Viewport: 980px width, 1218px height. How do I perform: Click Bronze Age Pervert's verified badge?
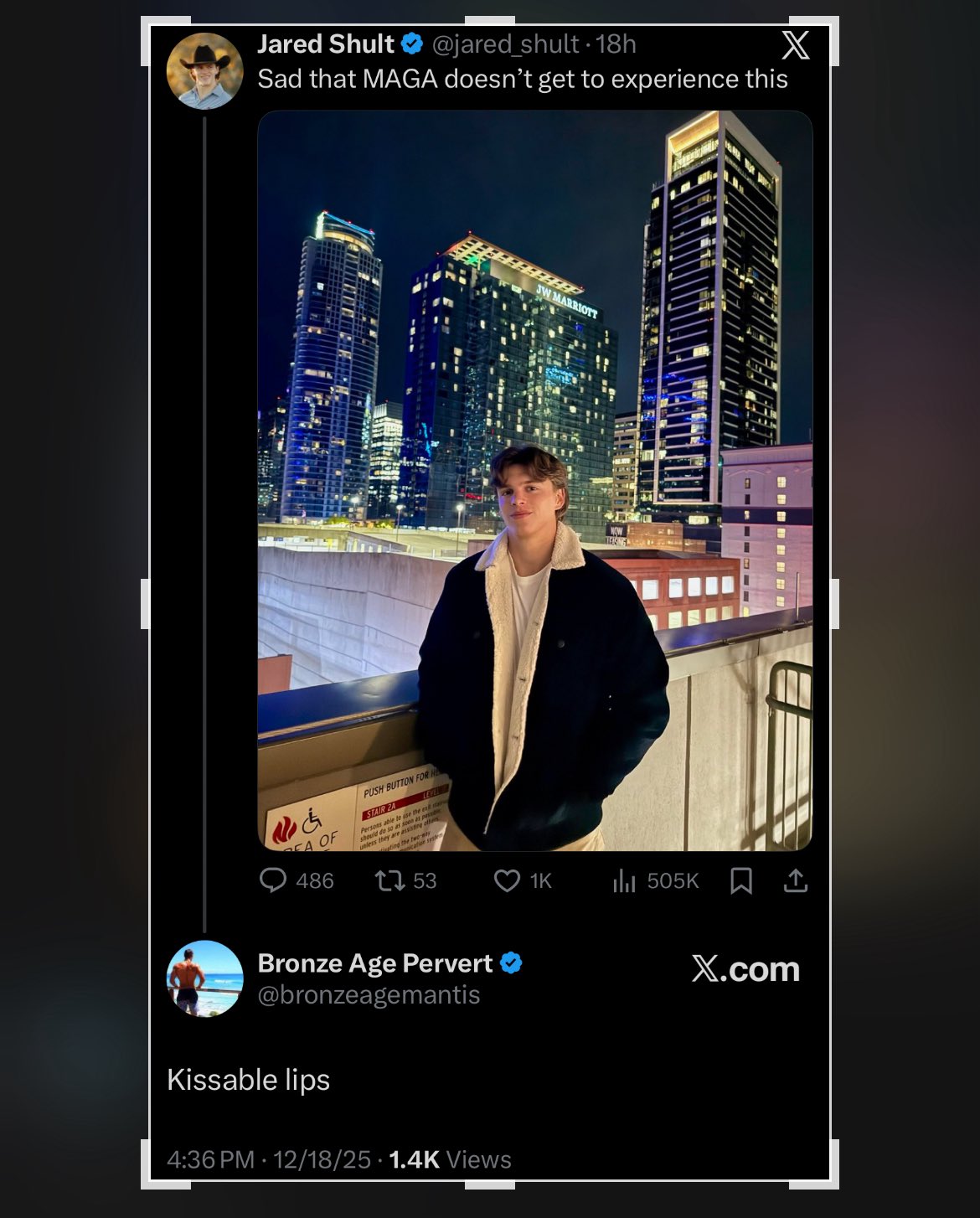tap(511, 963)
